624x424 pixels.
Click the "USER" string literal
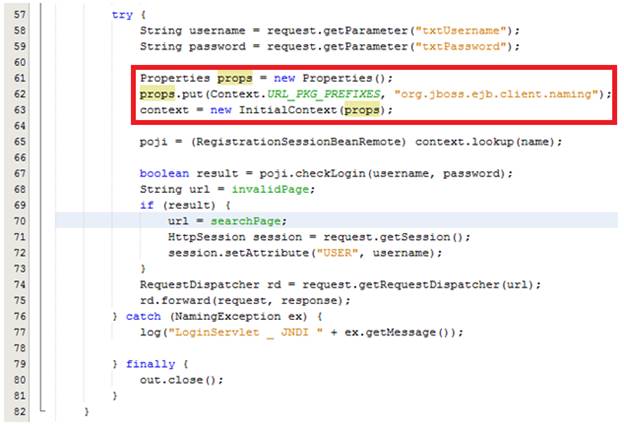pyautogui.click(x=337, y=253)
